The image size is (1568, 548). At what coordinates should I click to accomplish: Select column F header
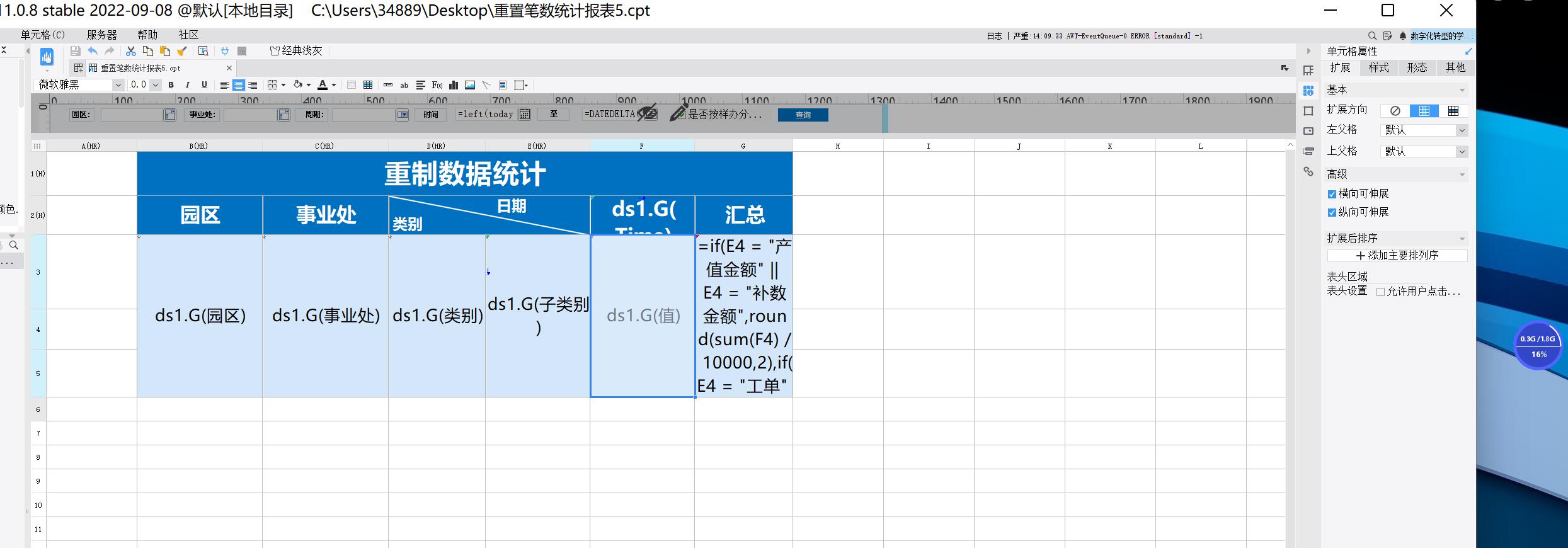642,146
